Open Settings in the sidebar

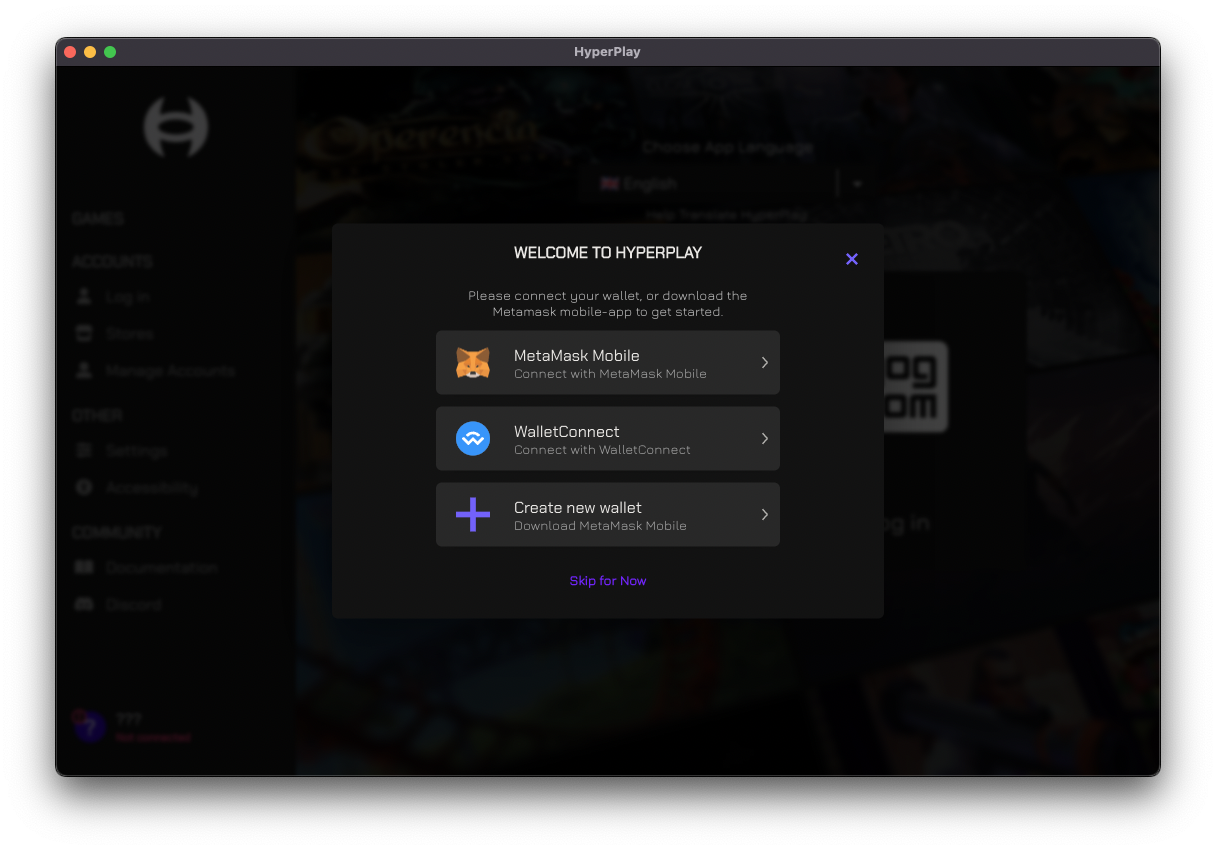click(136, 451)
